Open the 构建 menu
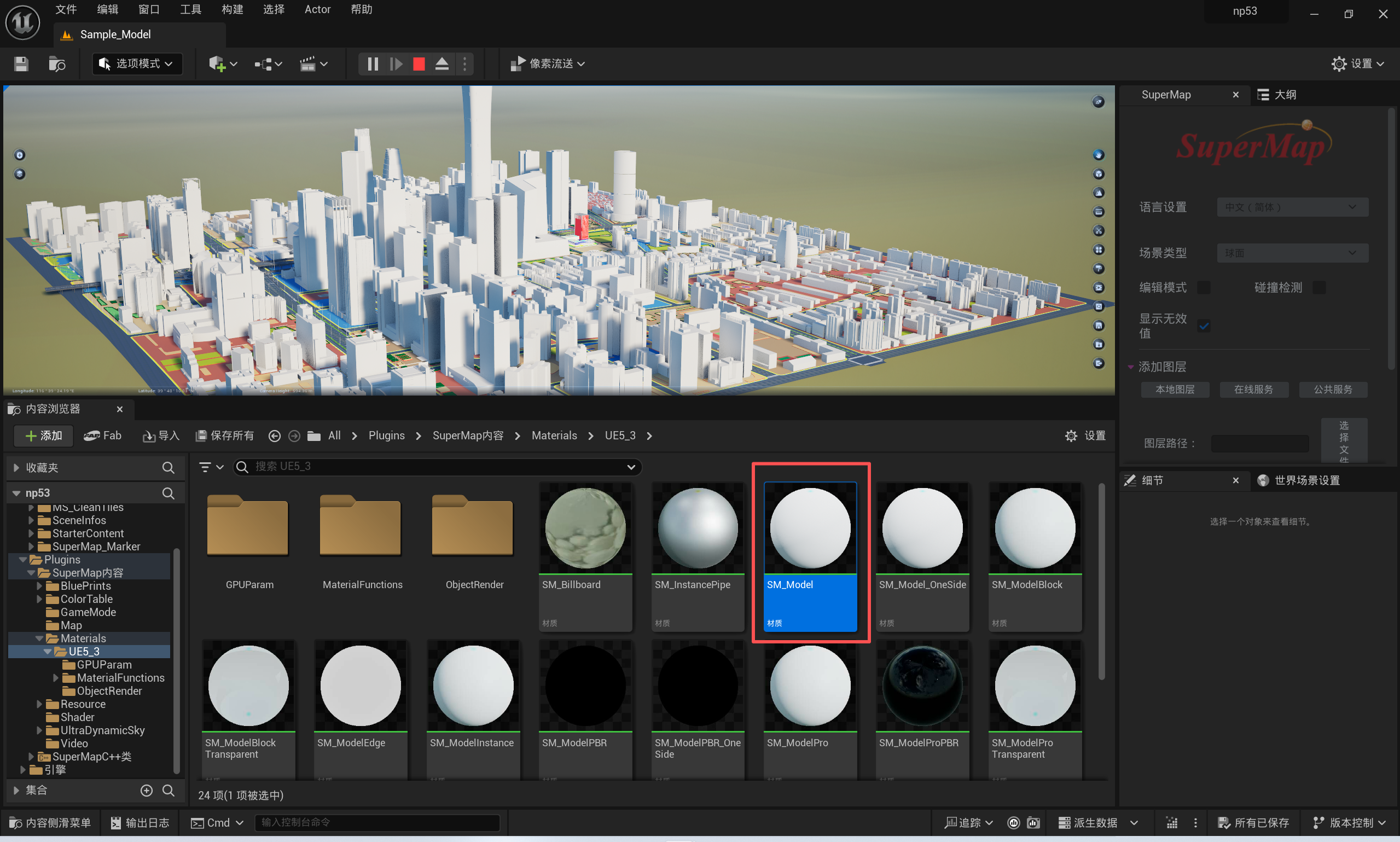1400x842 pixels. tap(232, 9)
